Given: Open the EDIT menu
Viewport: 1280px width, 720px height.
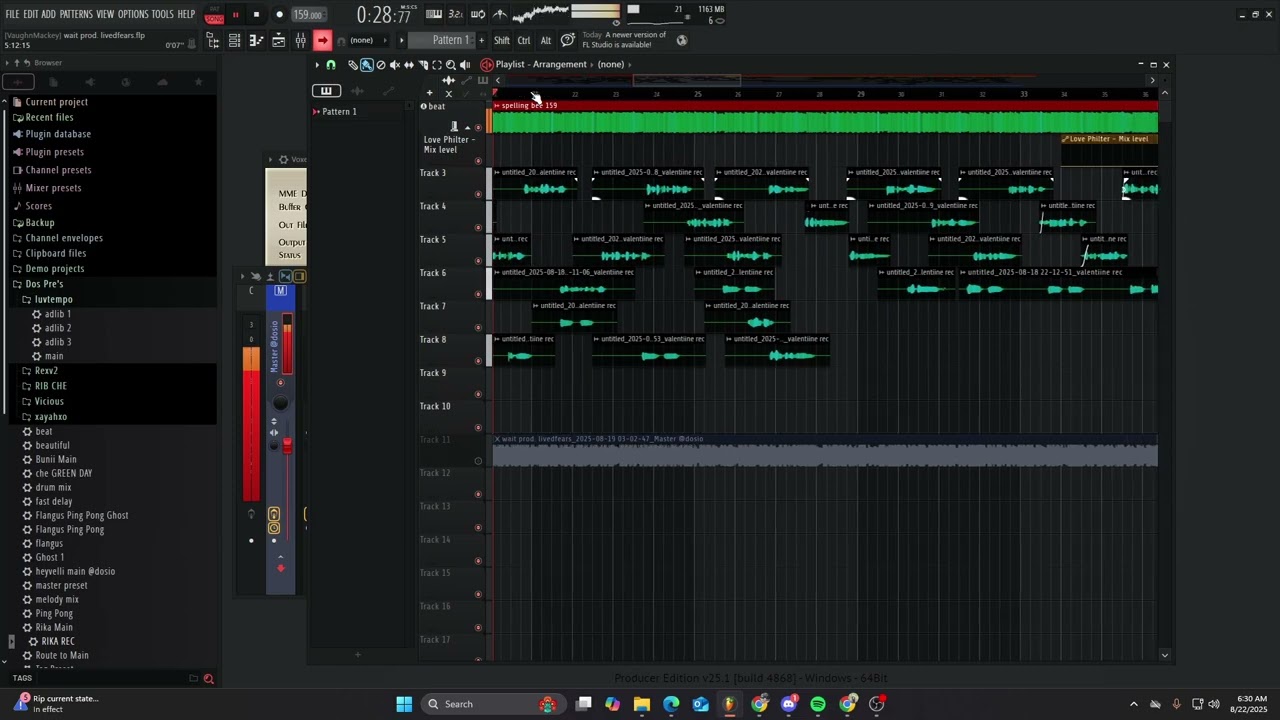Looking at the screenshot, I should tap(31, 14).
